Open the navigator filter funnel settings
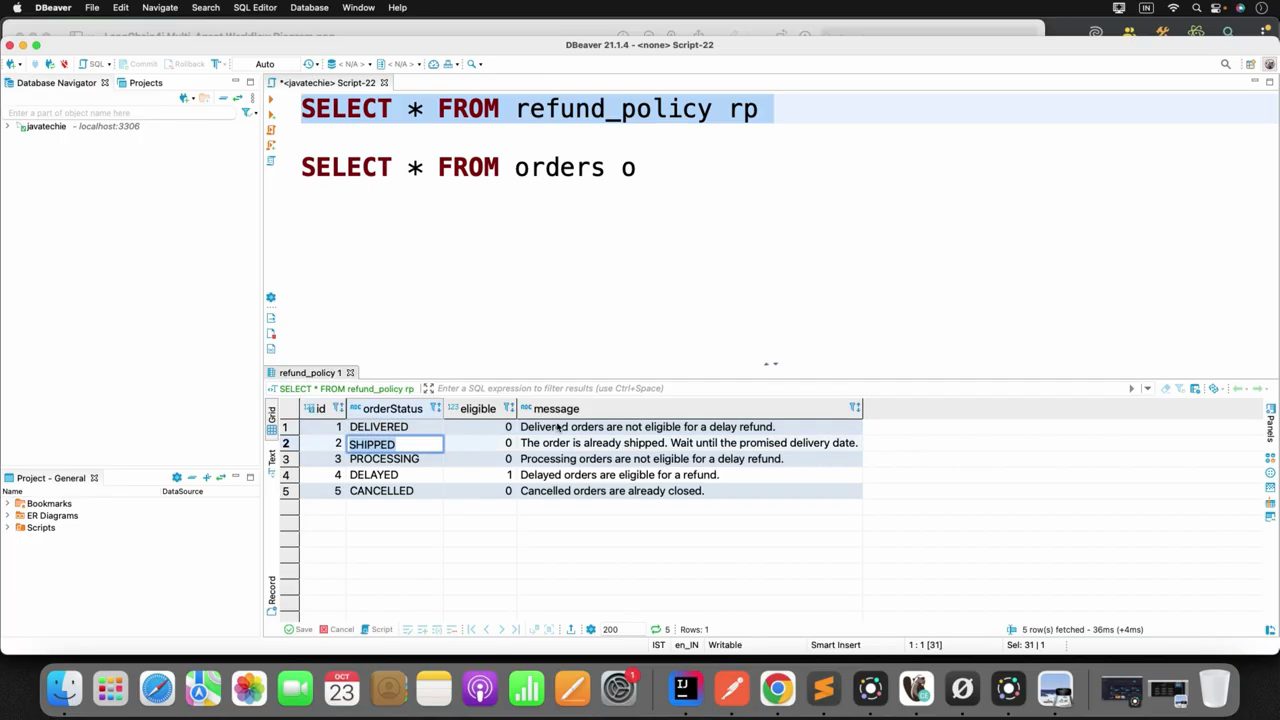Screen dimensions: 1280x720 [x=246, y=113]
